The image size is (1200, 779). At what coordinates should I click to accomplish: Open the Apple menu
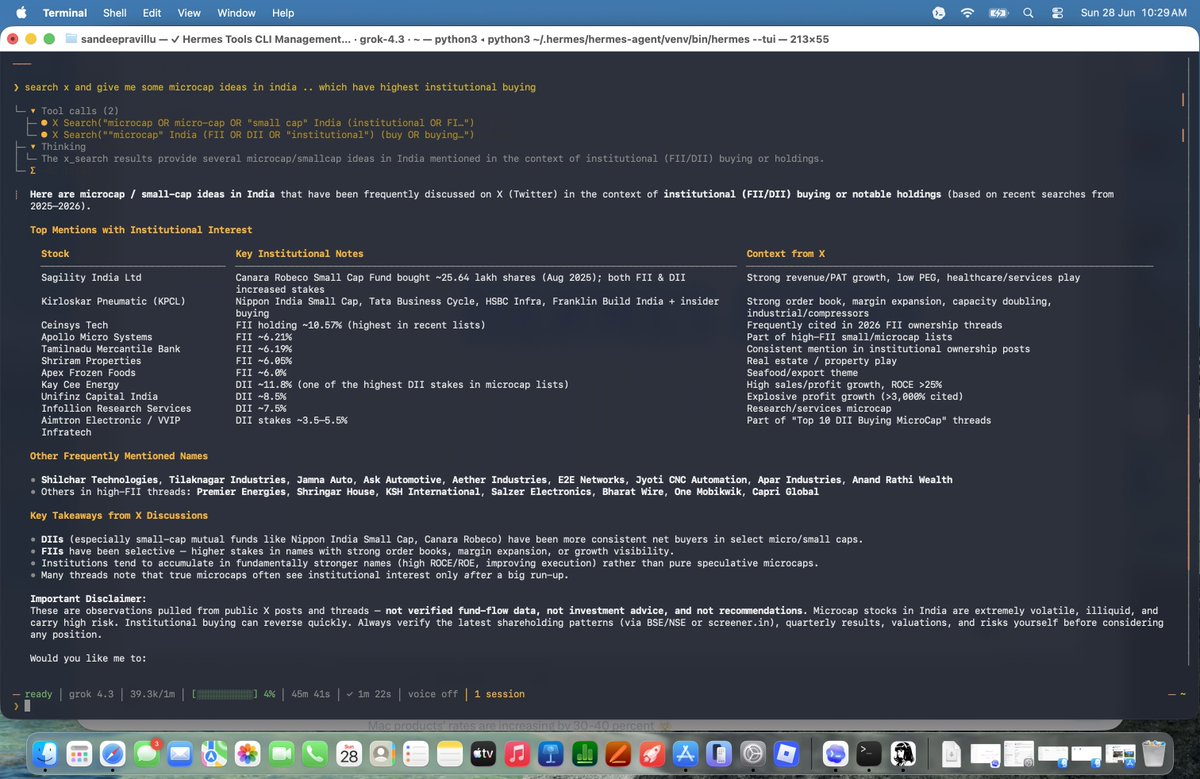pyautogui.click(x=22, y=13)
